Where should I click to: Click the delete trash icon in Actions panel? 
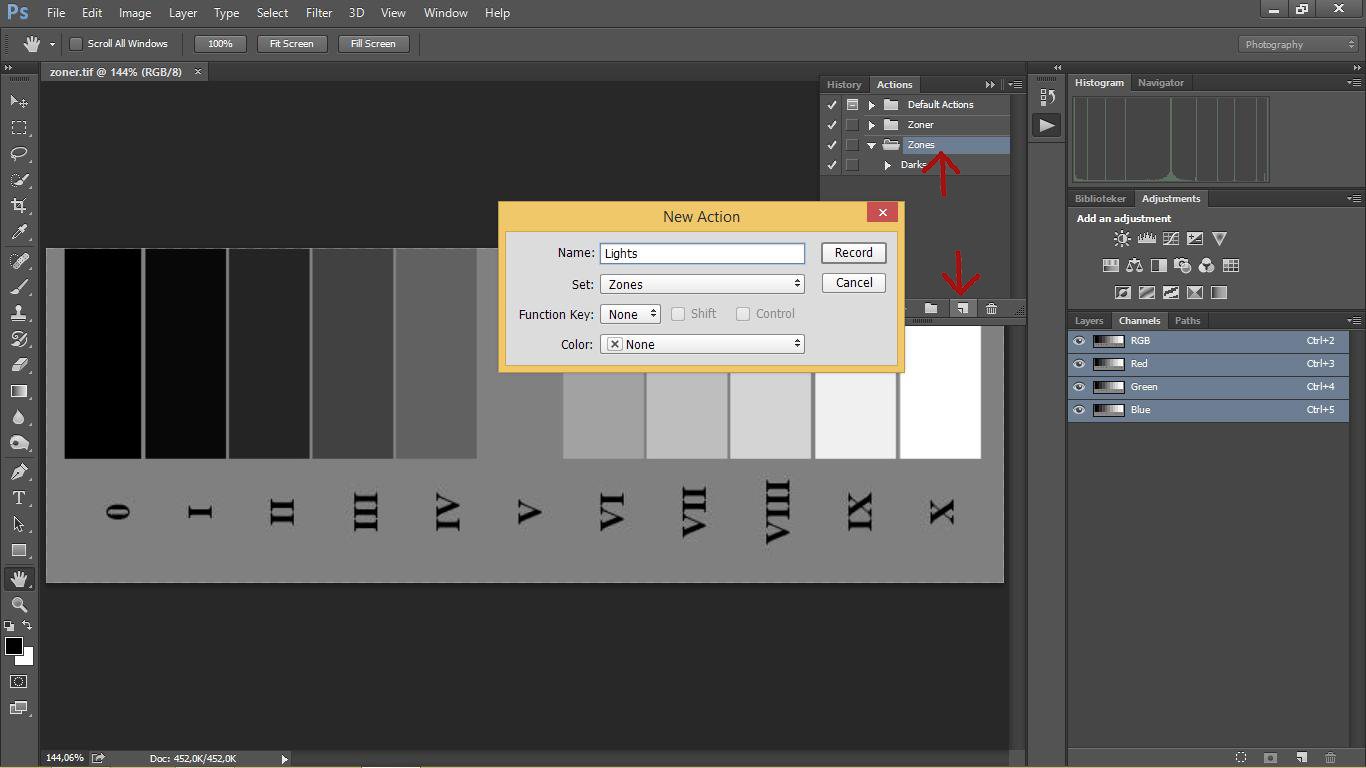point(991,309)
